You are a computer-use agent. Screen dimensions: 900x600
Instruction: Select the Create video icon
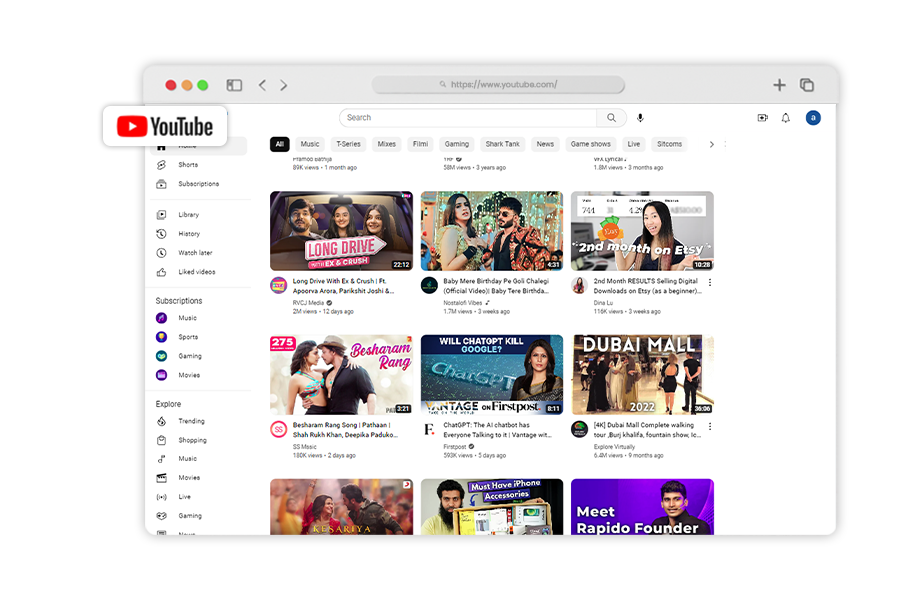coord(763,117)
